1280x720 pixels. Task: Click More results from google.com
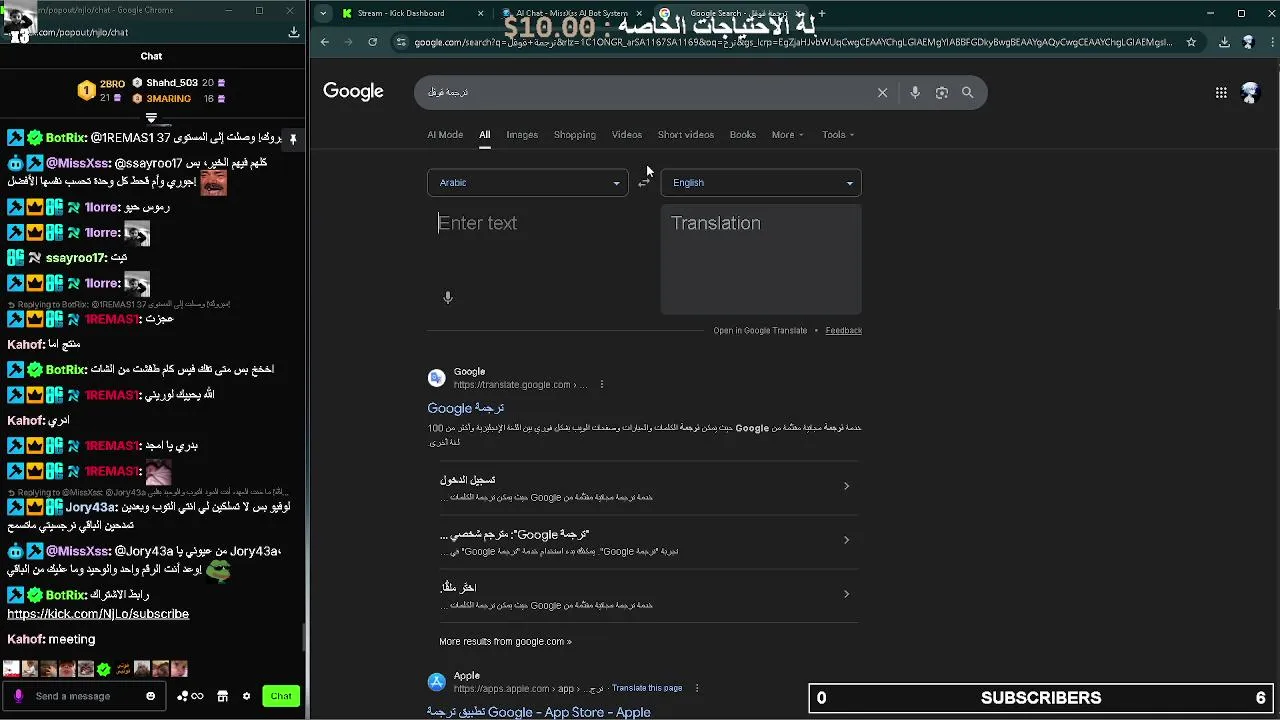click(505, 641)
